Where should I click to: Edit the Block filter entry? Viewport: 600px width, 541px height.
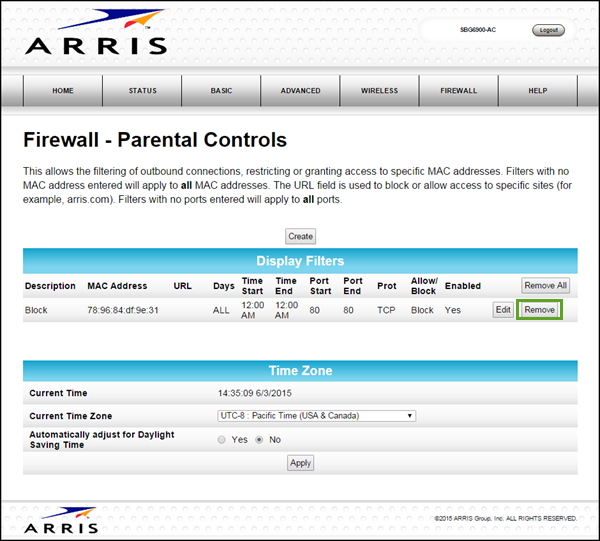pyautogui.click(x=503, y=310)
